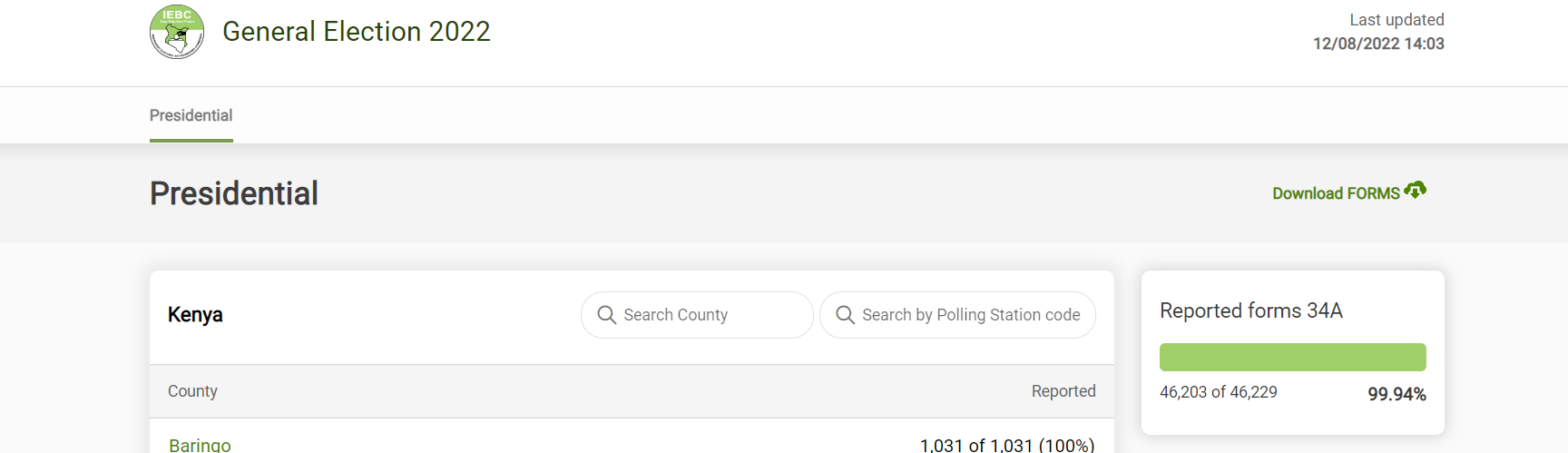1568x453 pixels.
Task: Click the cloud download icon
Action: point(1415,191)
